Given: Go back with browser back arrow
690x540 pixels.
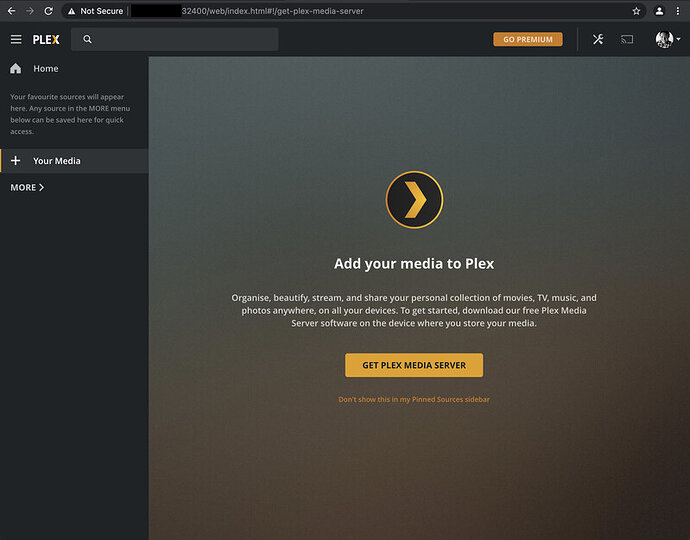Looking at the screenshot, I should pos(11,11).
